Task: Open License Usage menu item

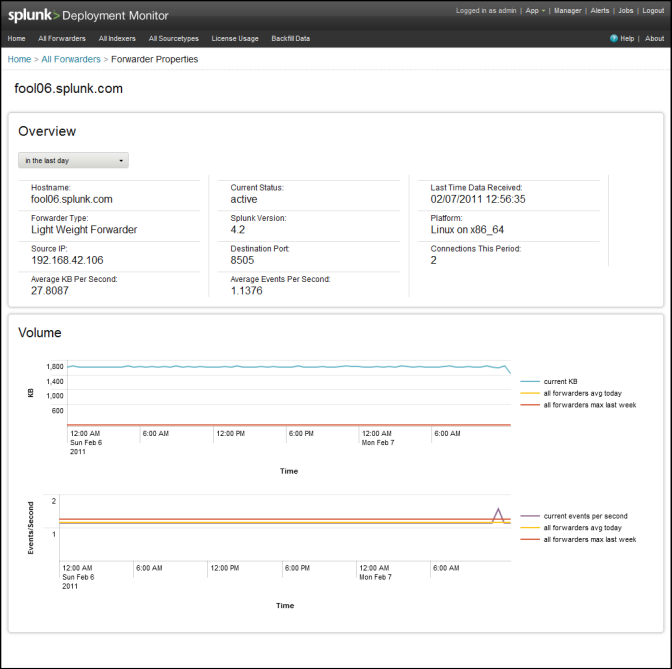Action: click(235, 39)
